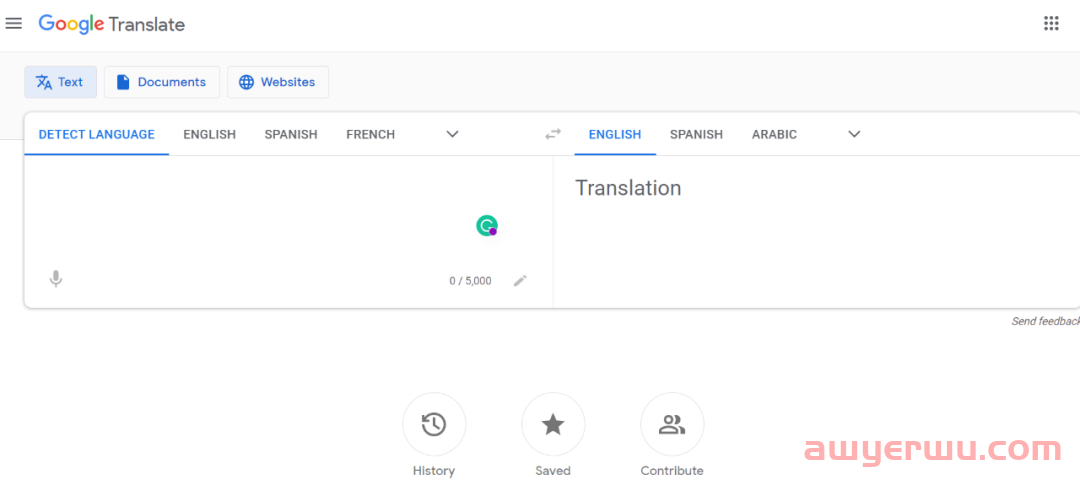Viewport: 1080px width, 480px height.
Task: Click the 0 / 5,000 character counter
Action: [x=470, y=281]
